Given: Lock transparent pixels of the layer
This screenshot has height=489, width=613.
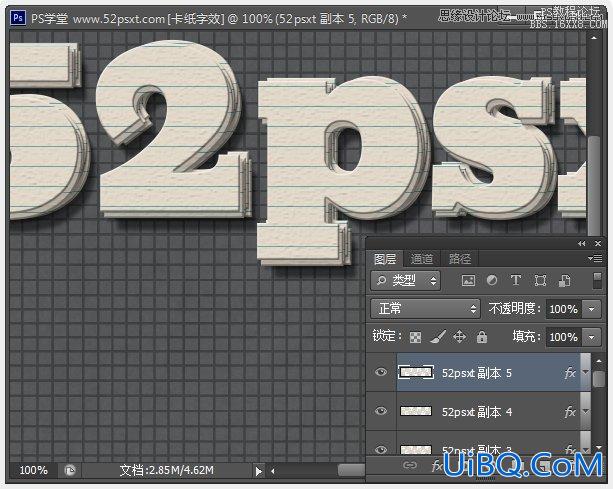Looking at the screenshot, I should (415, 337).
